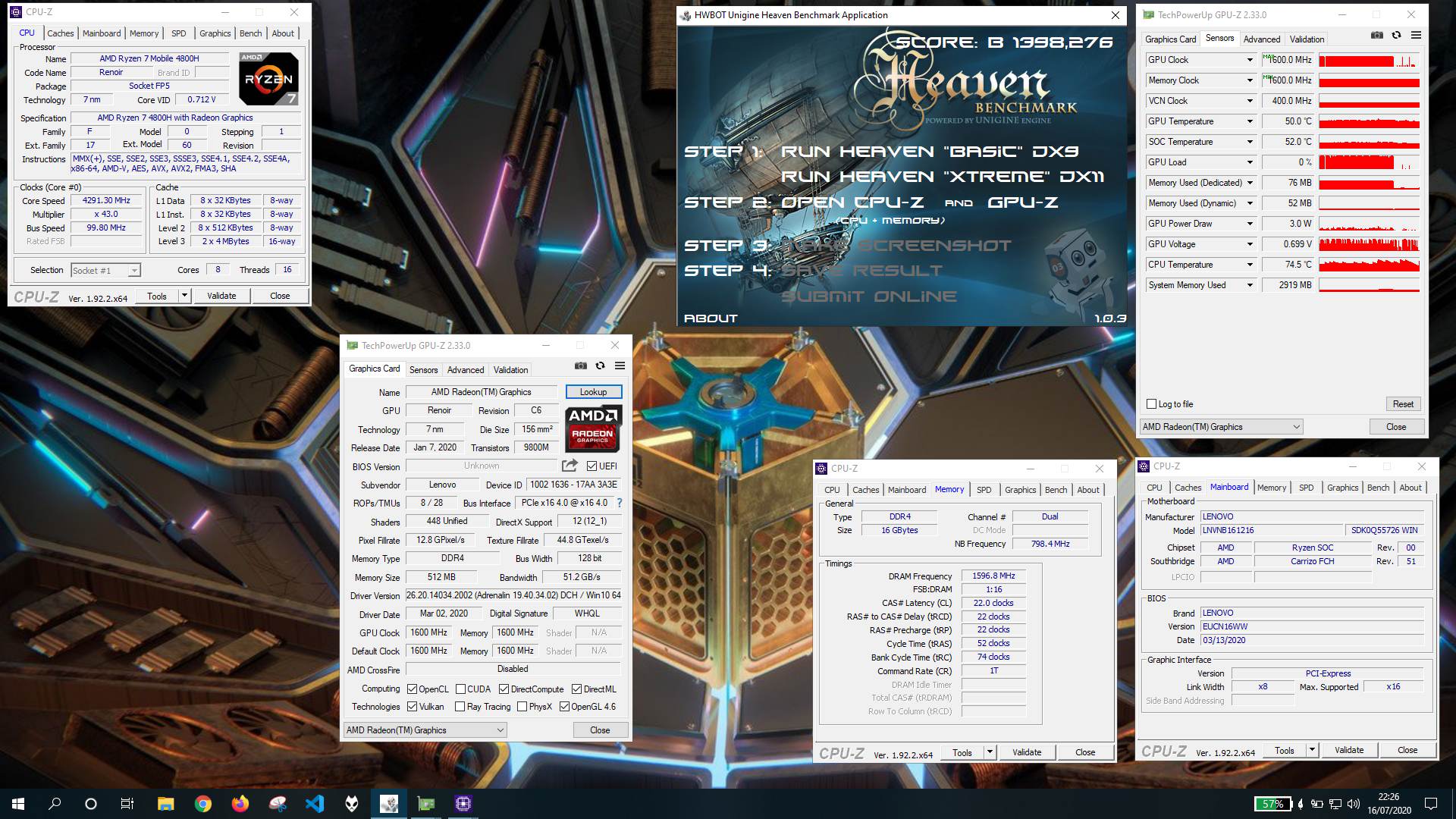
Task: Open GPU Clock sensor dropdown
Action: pyautogui.click(x=1250, y=60)
